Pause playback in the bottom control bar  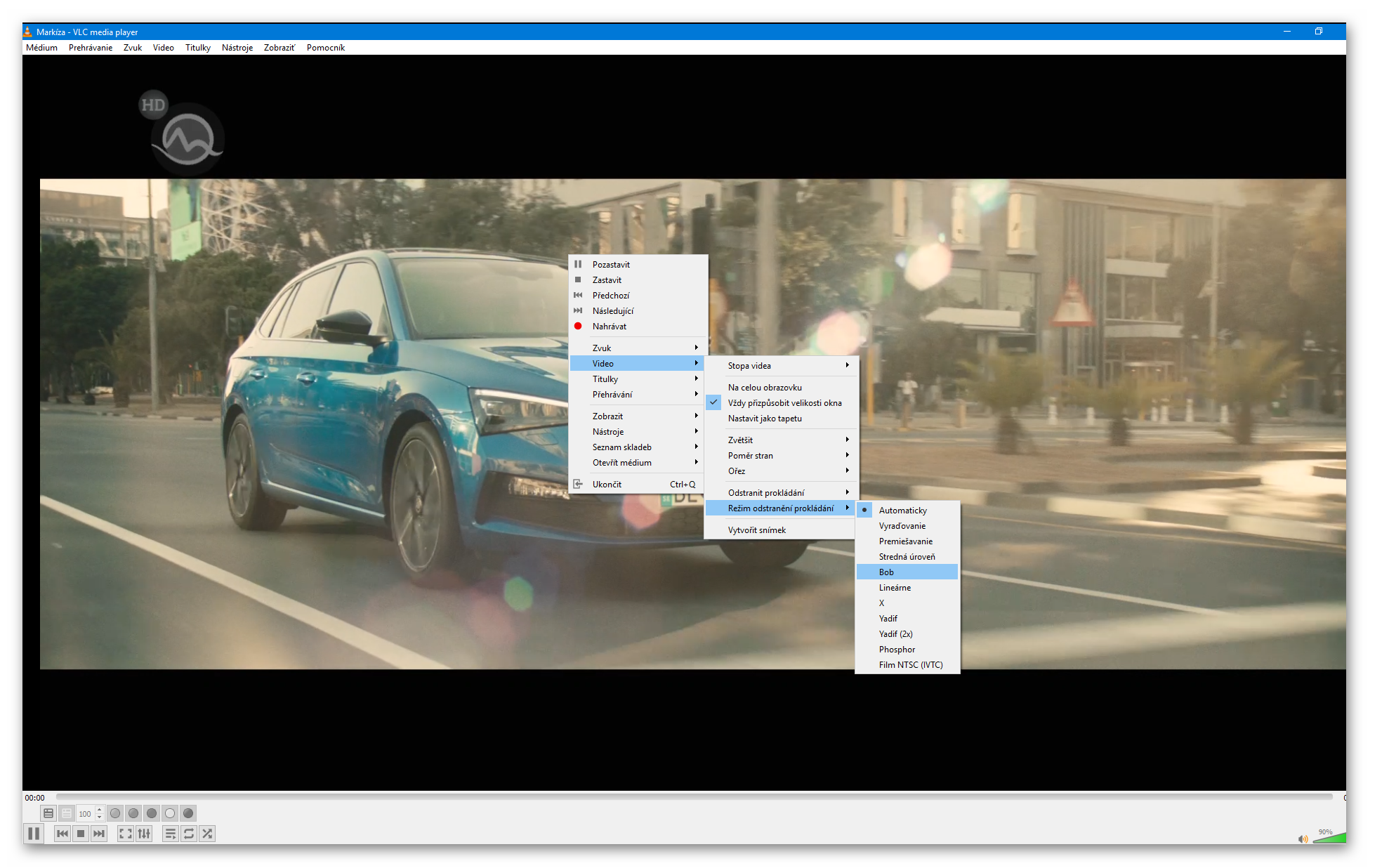pos(33,834)
